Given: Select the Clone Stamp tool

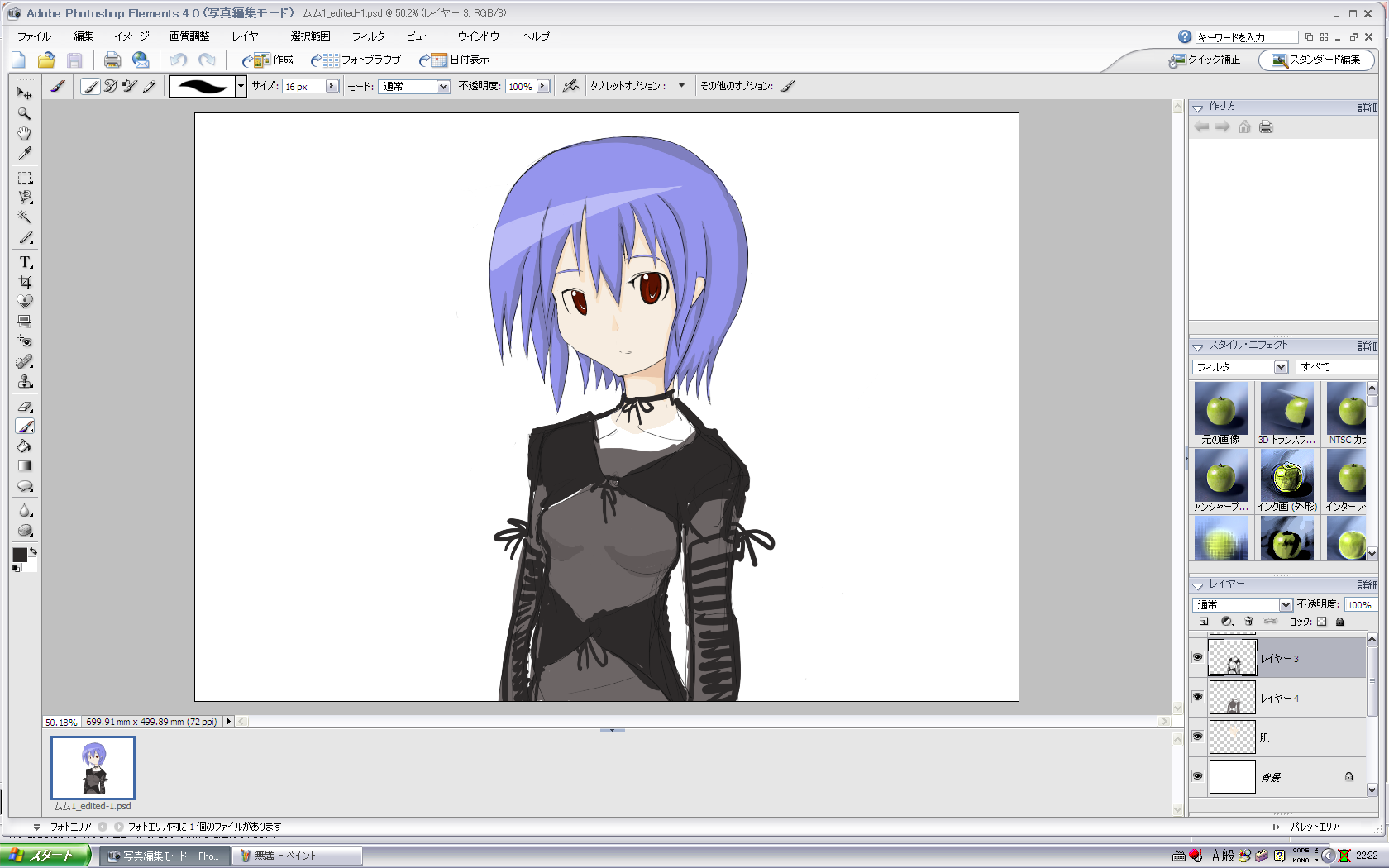Looking at the screenshot, I should coord(25,382).
